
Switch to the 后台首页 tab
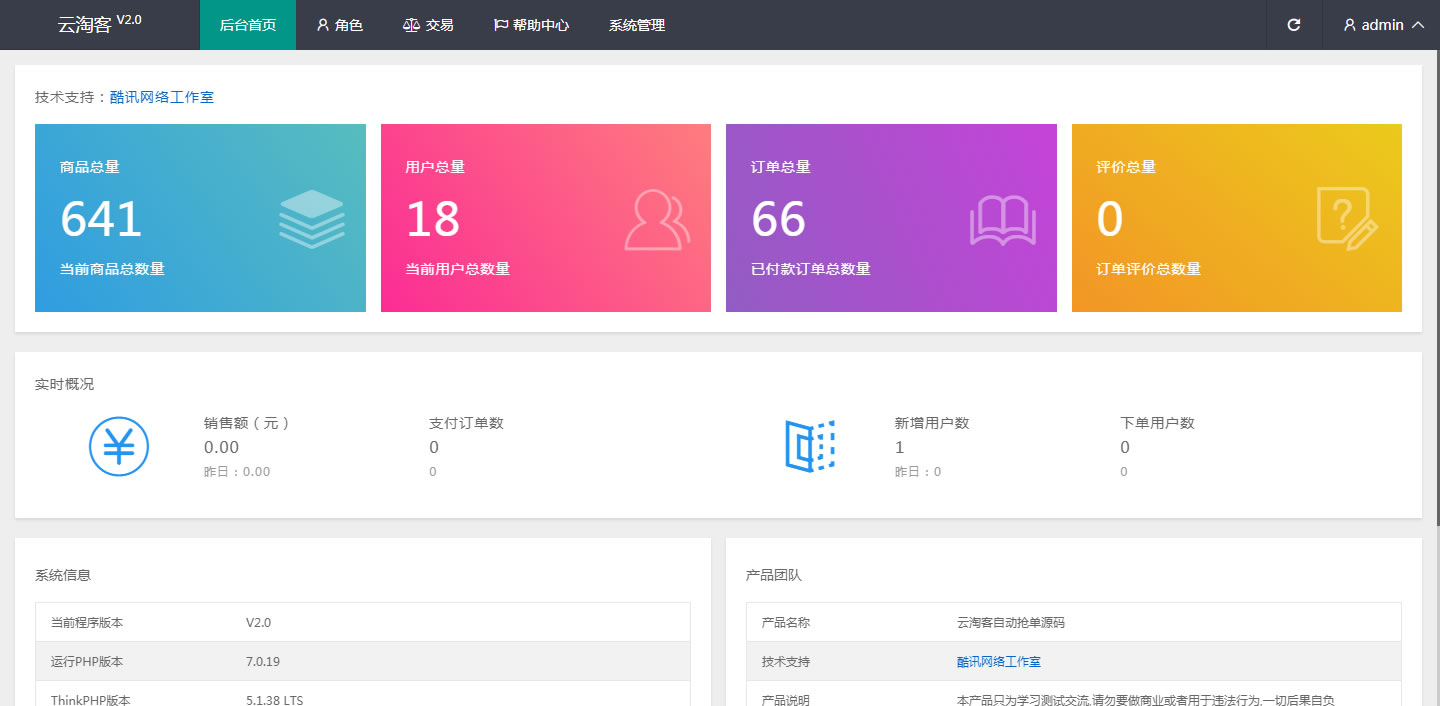(x=248, y=25)
